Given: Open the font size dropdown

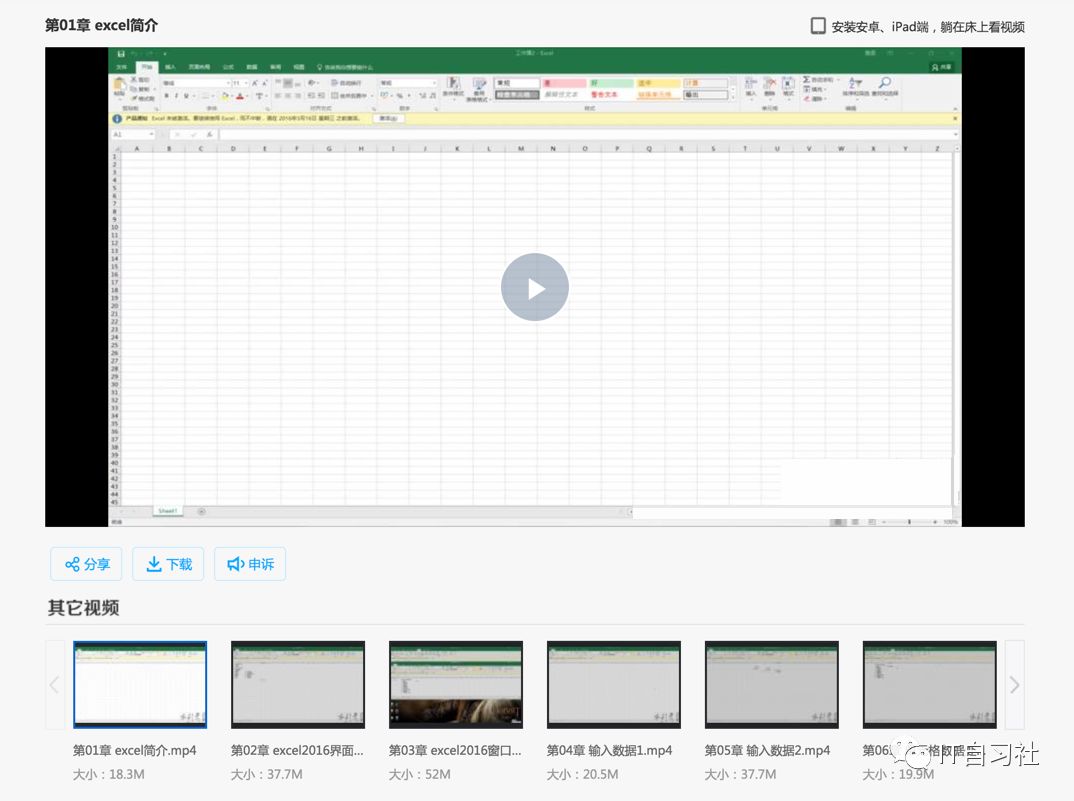Looking at the screenshot, I should pyautogui.click(x=240, y=84).
